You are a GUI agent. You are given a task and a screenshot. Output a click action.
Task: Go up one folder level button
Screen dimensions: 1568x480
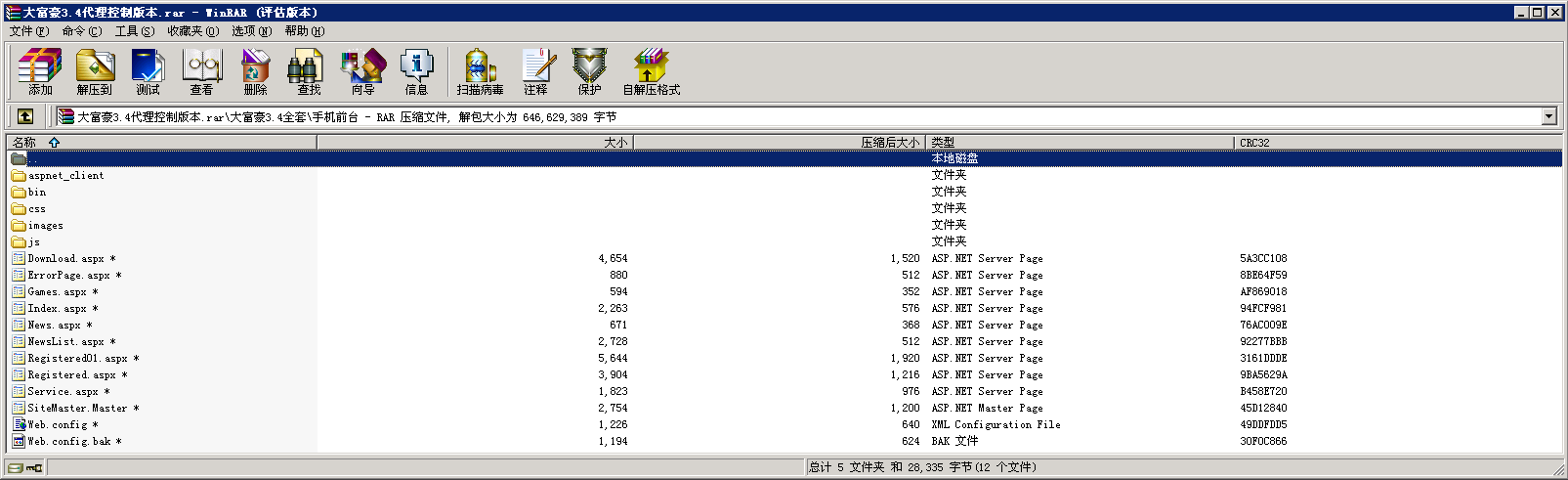pyautogui.click(x=25, y=116)
